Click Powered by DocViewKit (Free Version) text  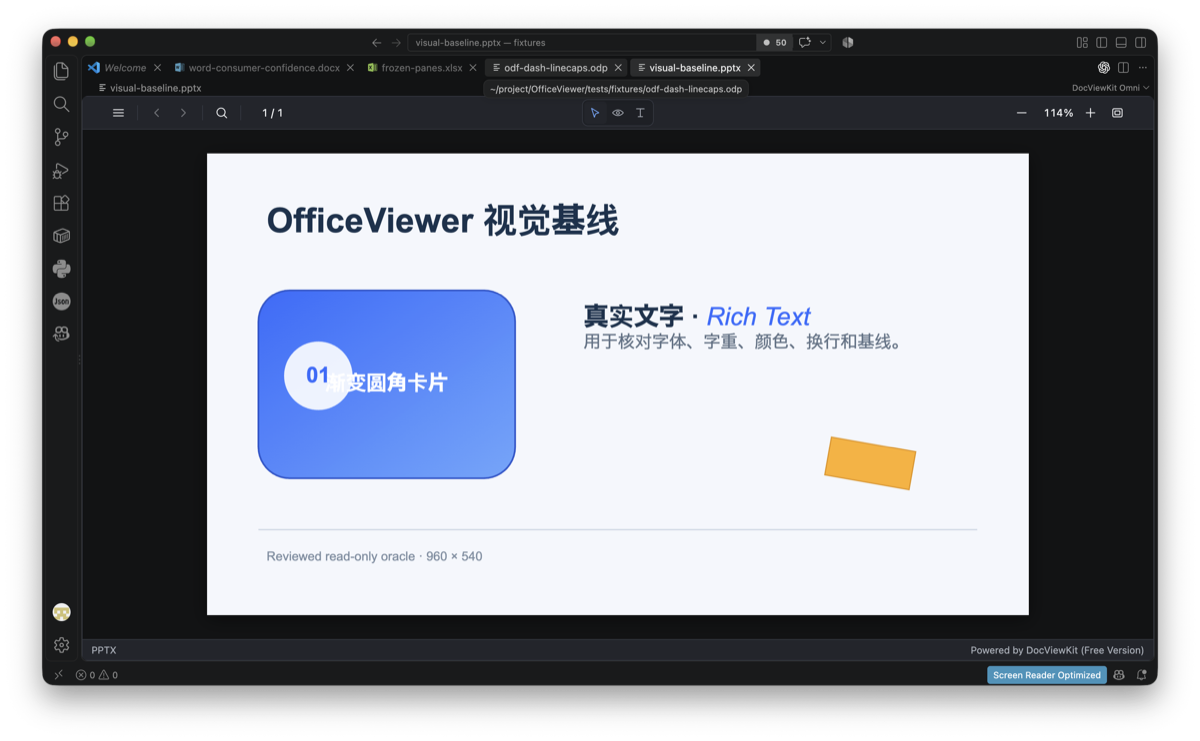1057,650
